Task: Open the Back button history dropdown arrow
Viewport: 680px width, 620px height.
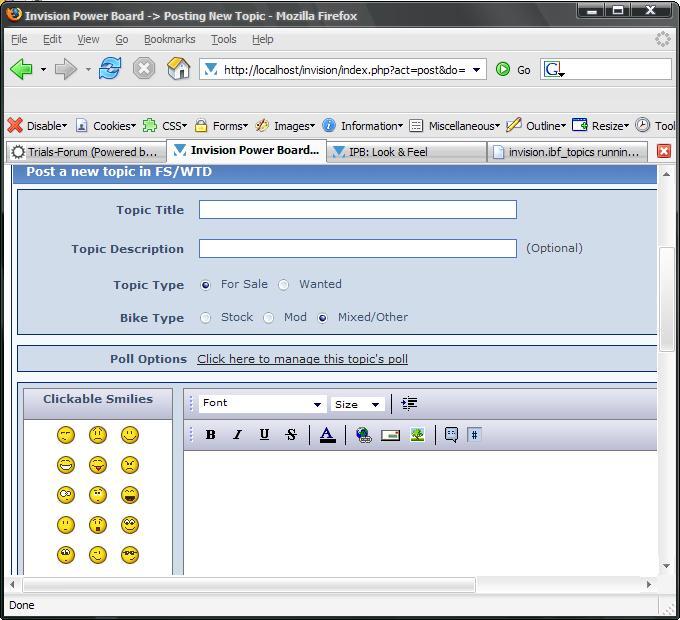Action: click(43, 69)
